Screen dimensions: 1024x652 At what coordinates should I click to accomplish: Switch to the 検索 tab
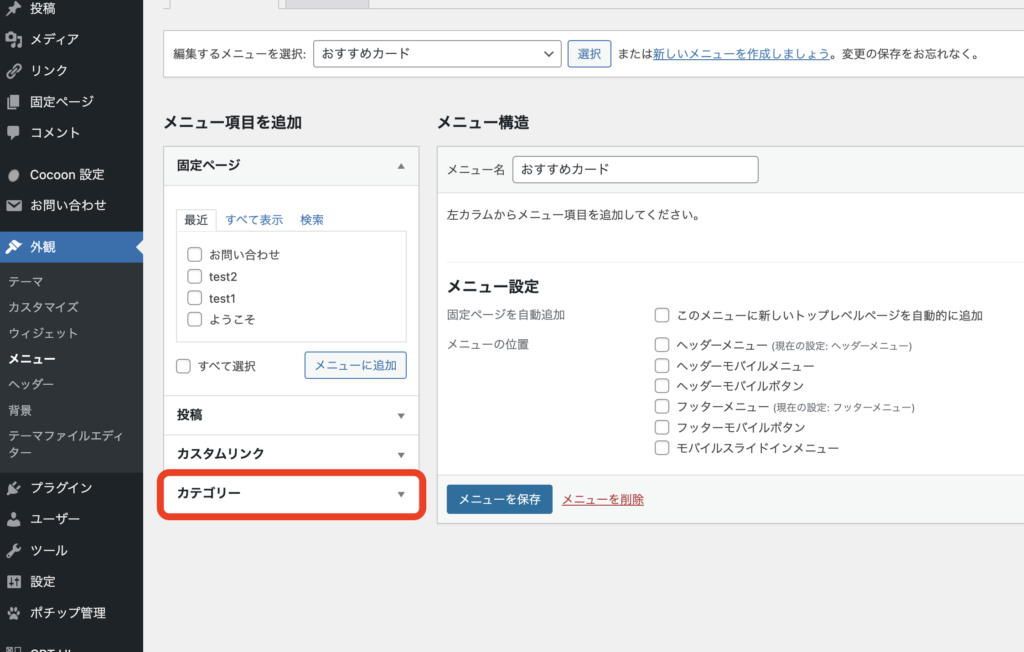point(312,220)
